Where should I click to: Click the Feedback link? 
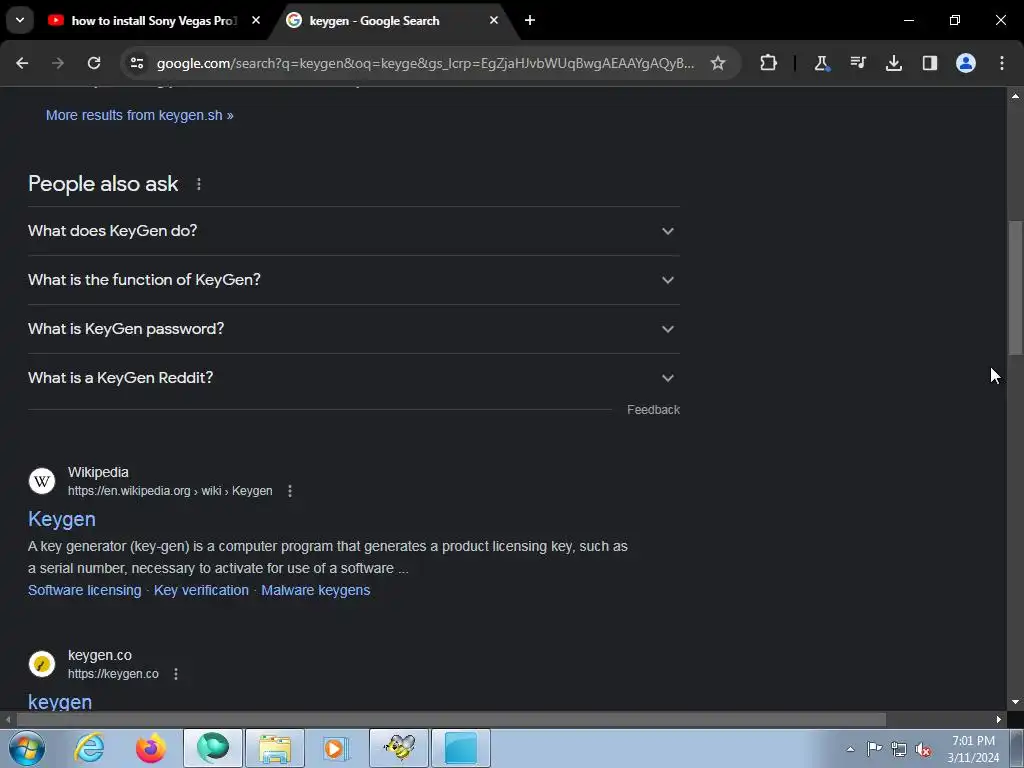[653, 409]
